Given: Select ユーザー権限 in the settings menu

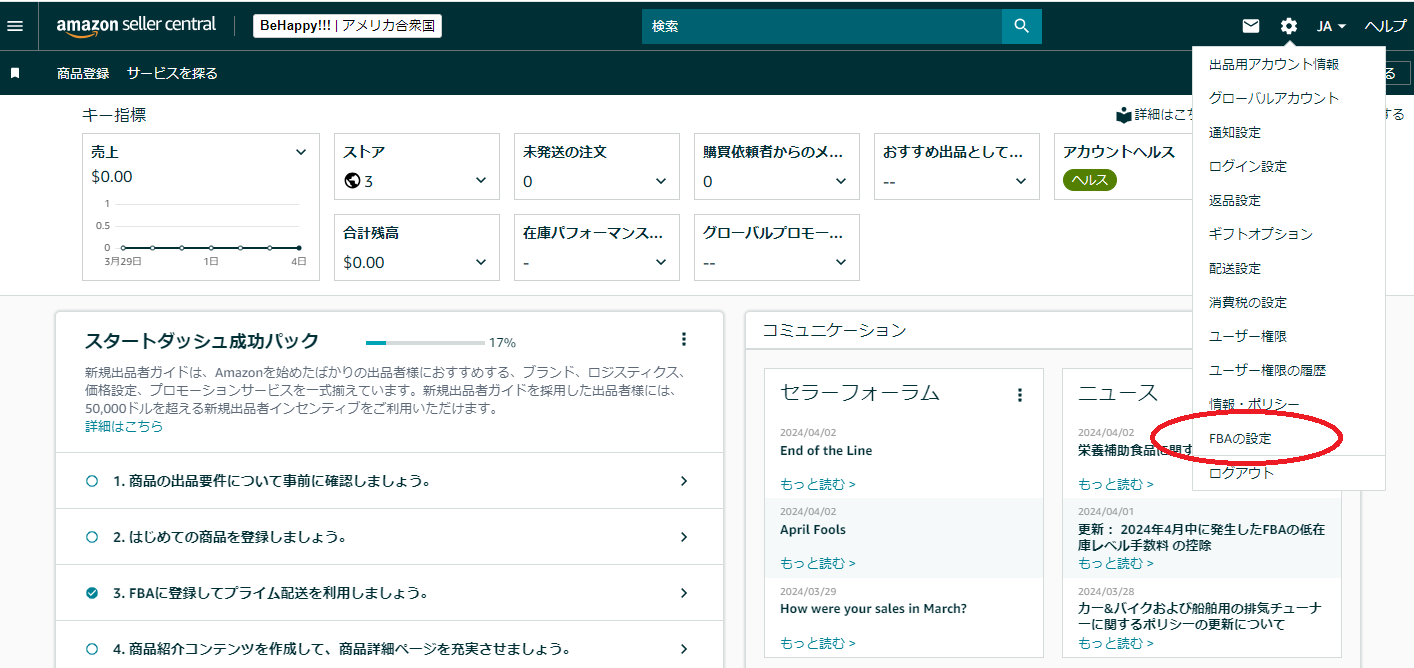Looking at the screenshot, I should [x=1248, y=336].
